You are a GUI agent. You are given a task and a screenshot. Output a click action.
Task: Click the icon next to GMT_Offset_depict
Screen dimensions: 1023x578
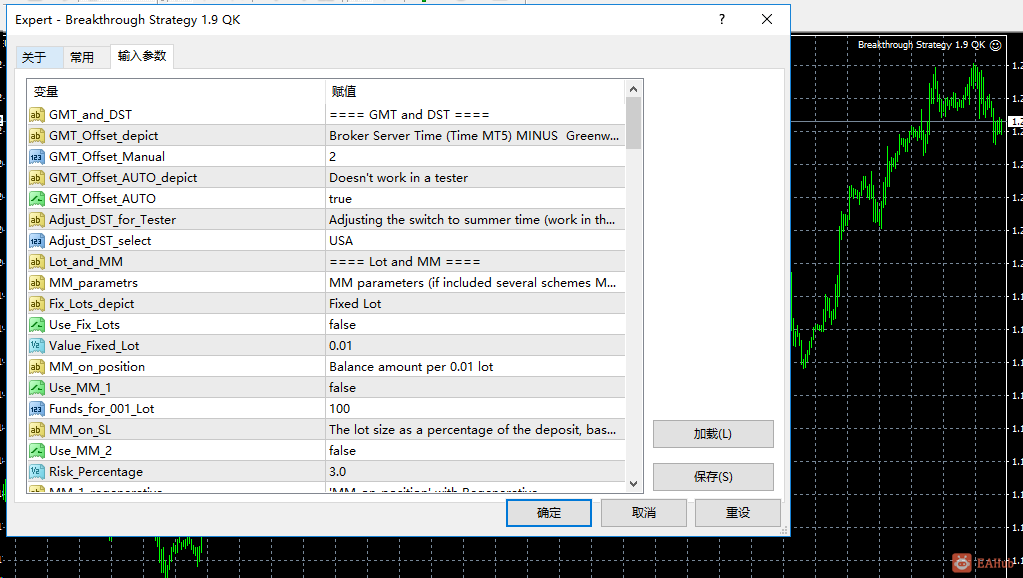(x=37, y=136)
